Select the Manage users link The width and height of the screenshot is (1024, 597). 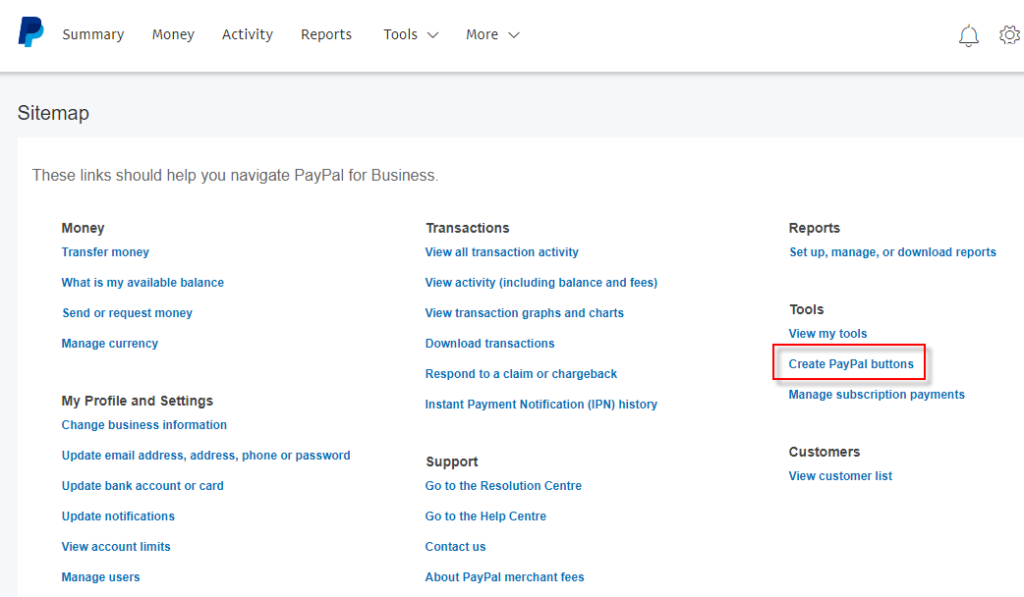tap(101, 577)
